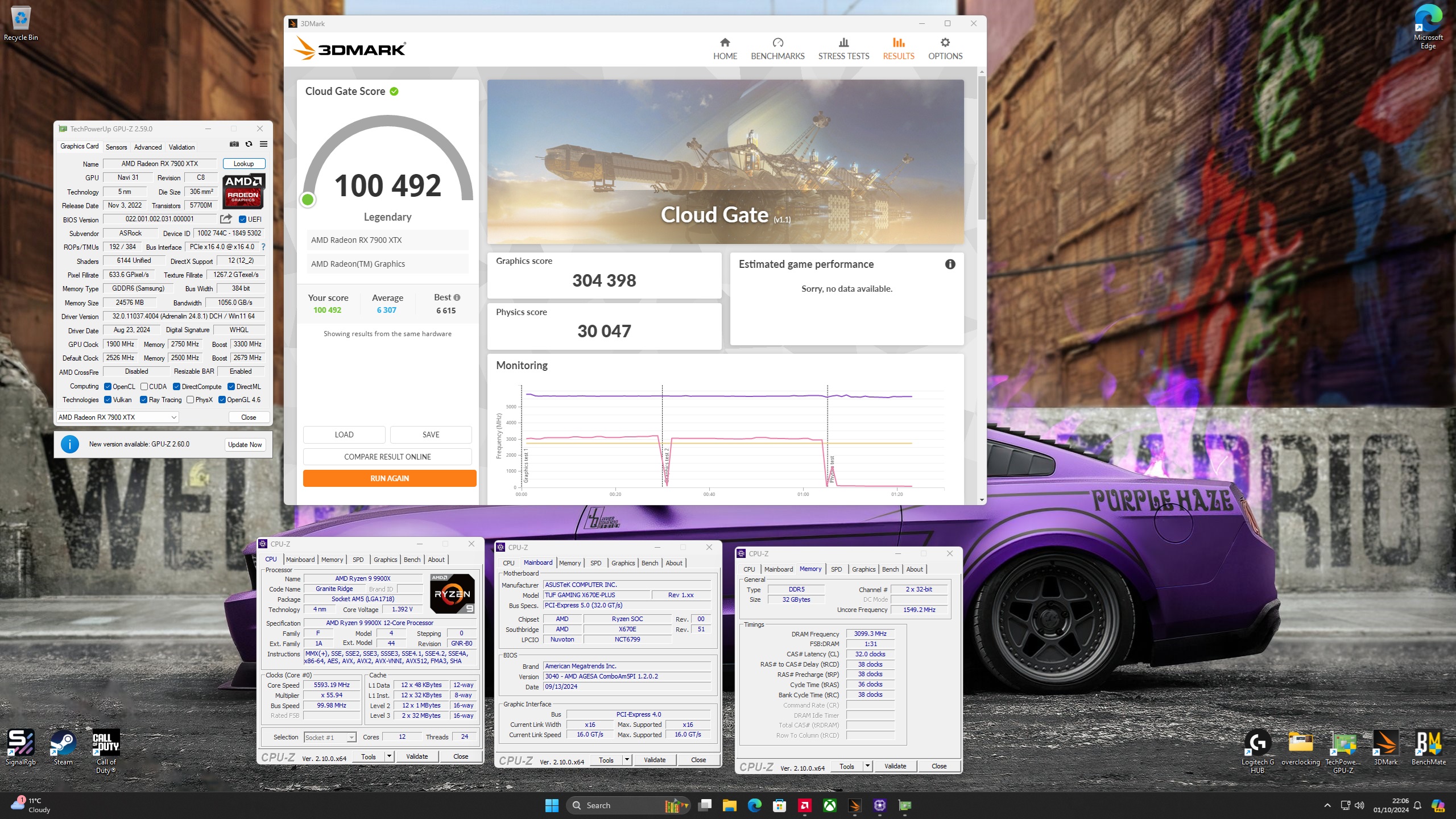Open Graphics tab in the CPU-Z Memory window
The width and height of the screenshot is (1456, 819).
[863, 569]
